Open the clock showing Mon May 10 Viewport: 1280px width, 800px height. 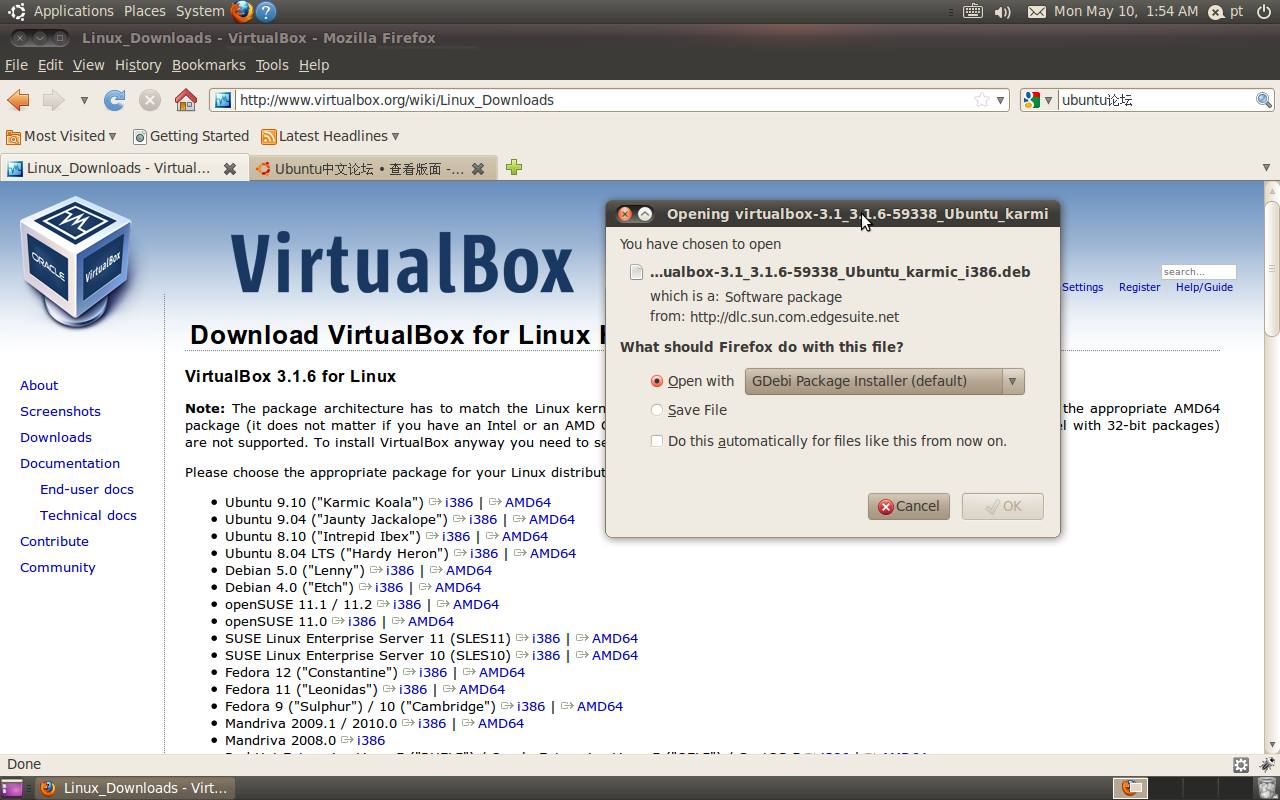pos(1126,11)
